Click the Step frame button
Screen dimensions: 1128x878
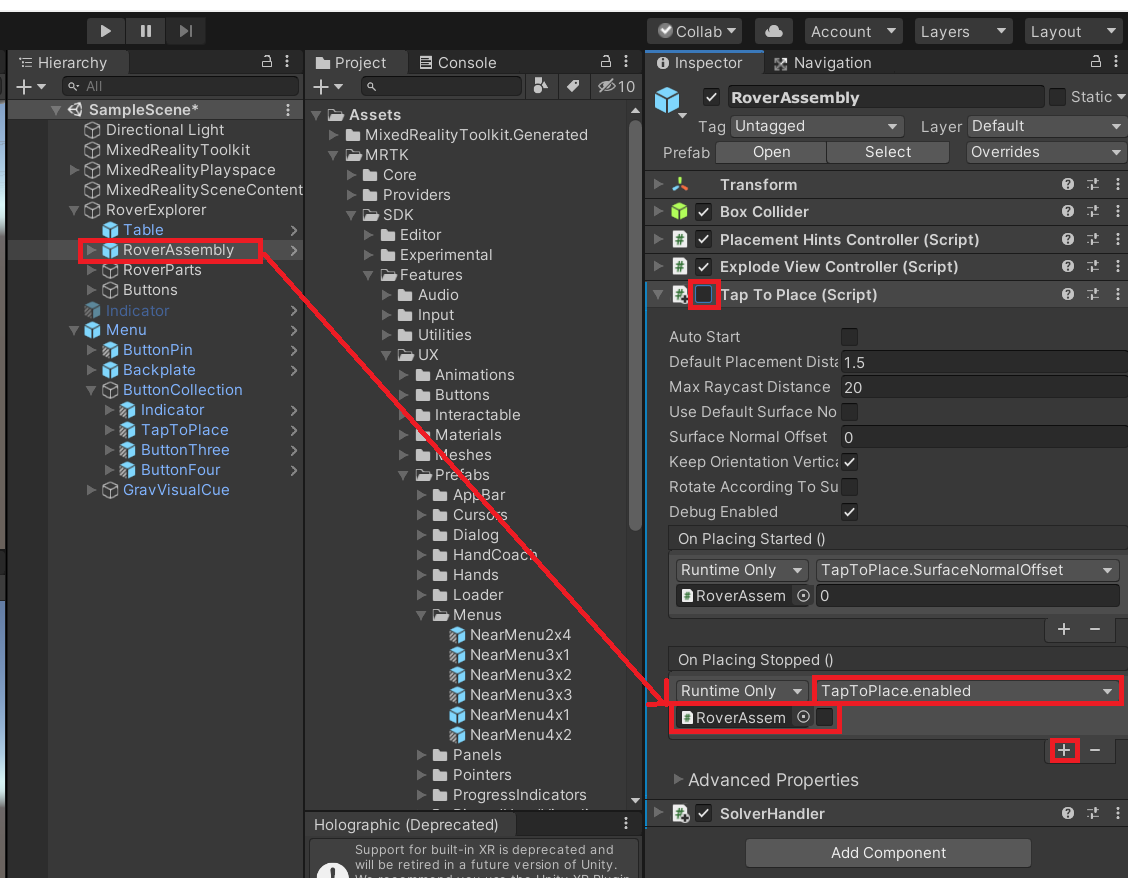tap(186, 31)
